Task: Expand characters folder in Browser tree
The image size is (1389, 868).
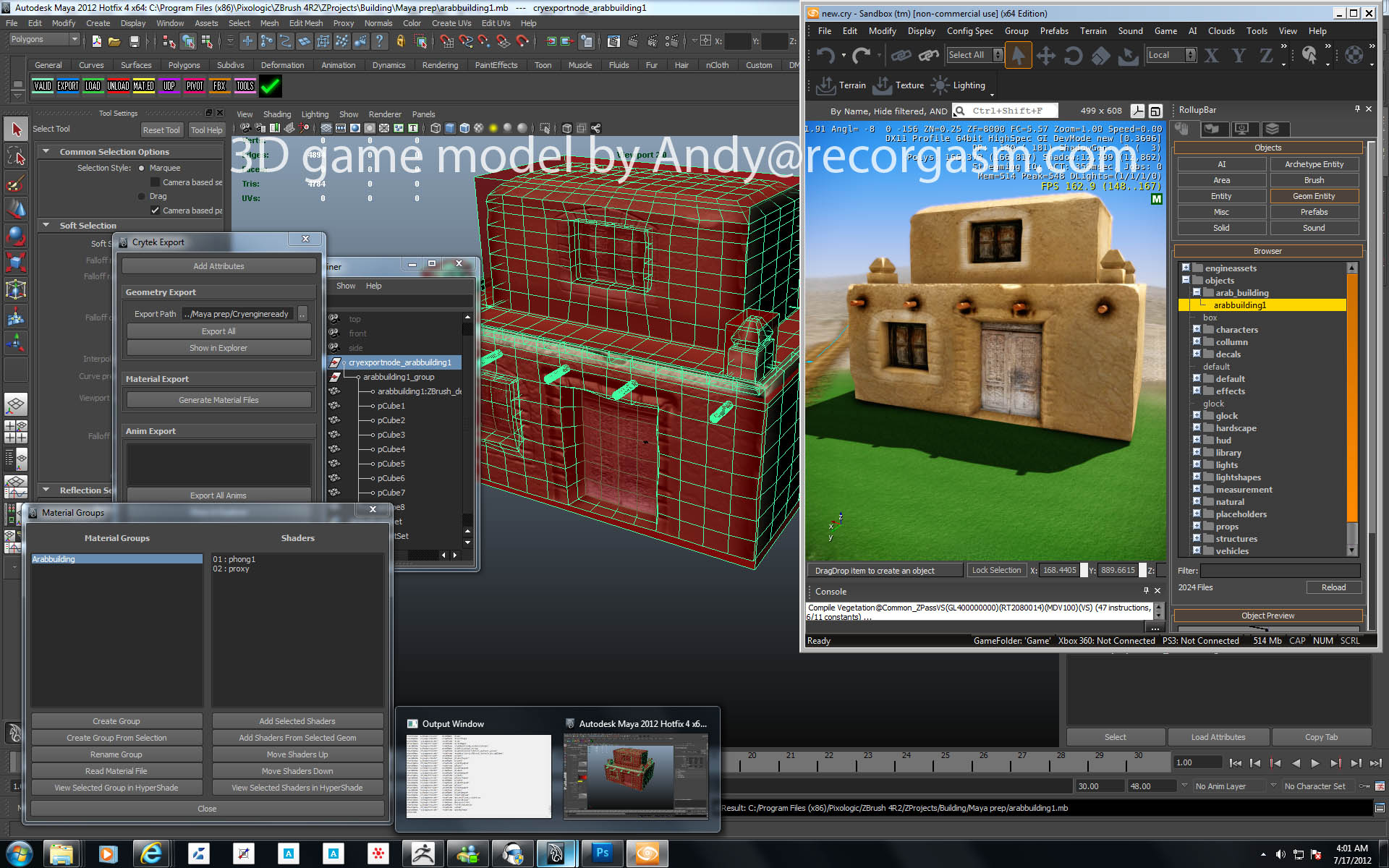Action: 1197,329
